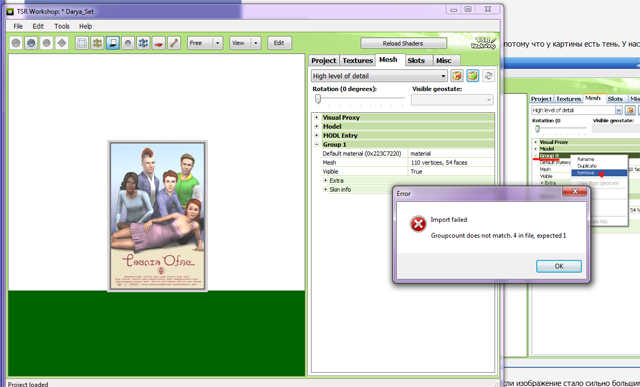Maximize the TSR Workshop window
The width and height of the screenshot is (640, 387).
point(469,9)
